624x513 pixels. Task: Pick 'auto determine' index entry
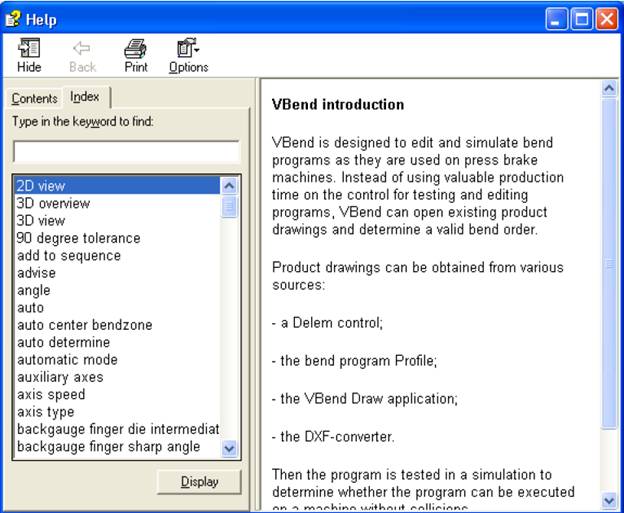coord(117,342)
